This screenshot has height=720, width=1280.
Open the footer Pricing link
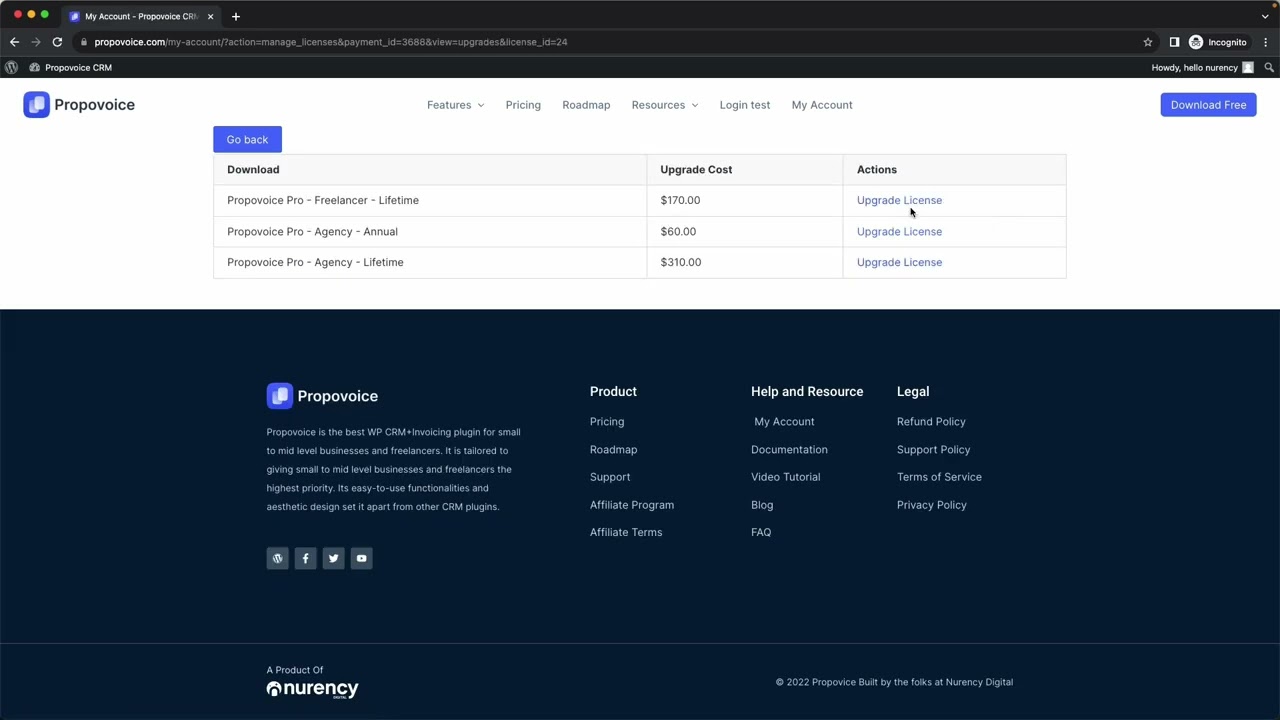pyautogui.click(x=607, y=422)
